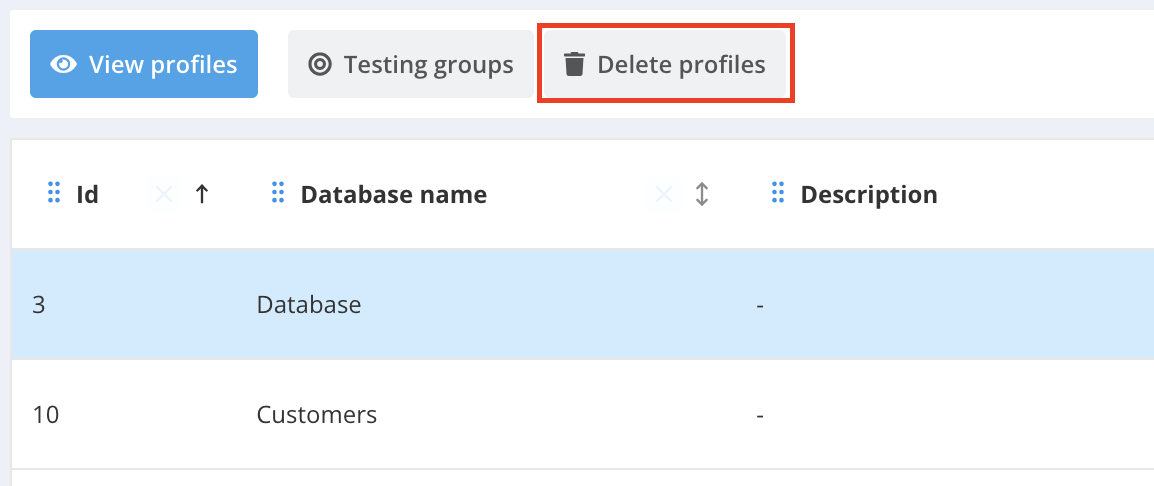The height and width of the screenshot is (486, 1154).
Task: Grab the Description column drag handle
Action: (x=778, y=194)
